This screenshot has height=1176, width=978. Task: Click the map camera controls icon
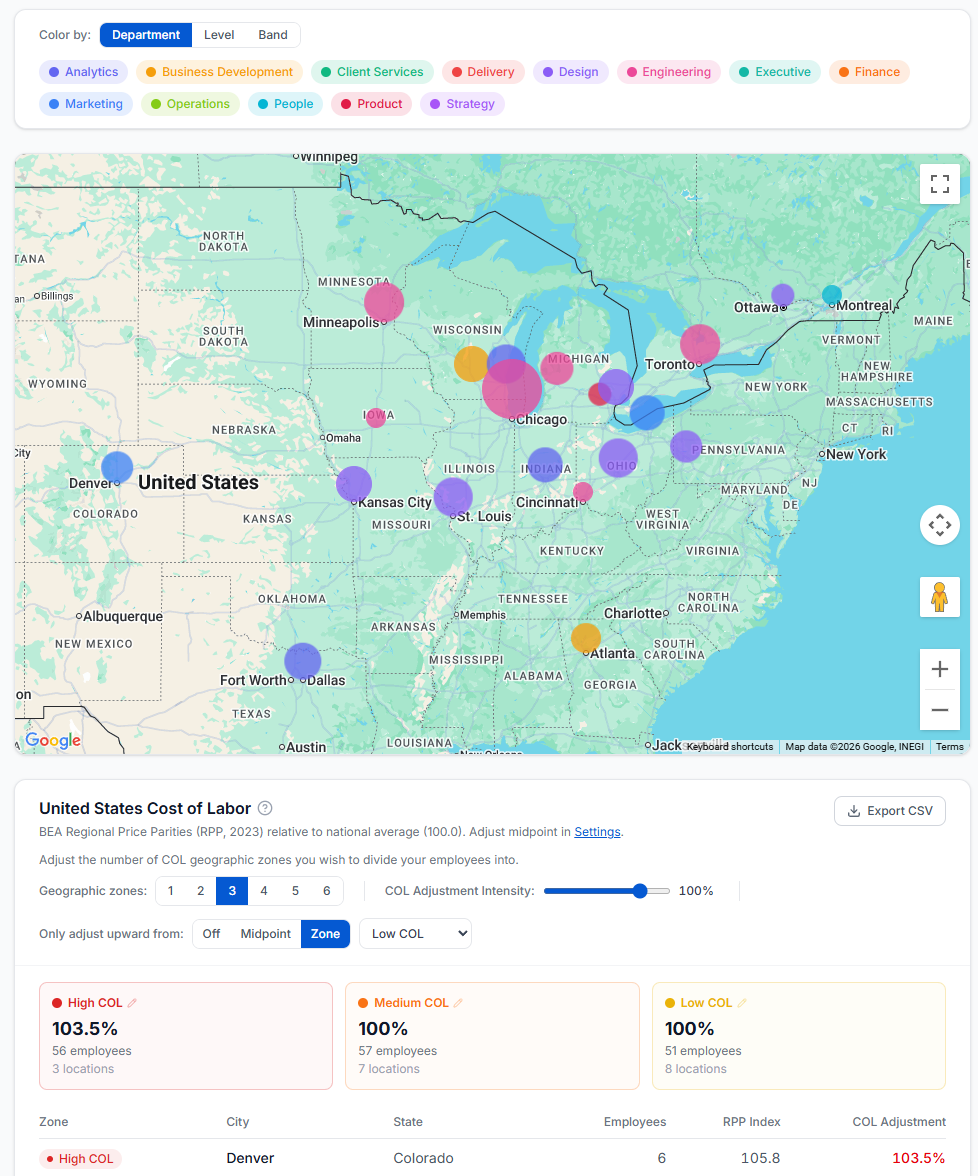tap(939, 524)
